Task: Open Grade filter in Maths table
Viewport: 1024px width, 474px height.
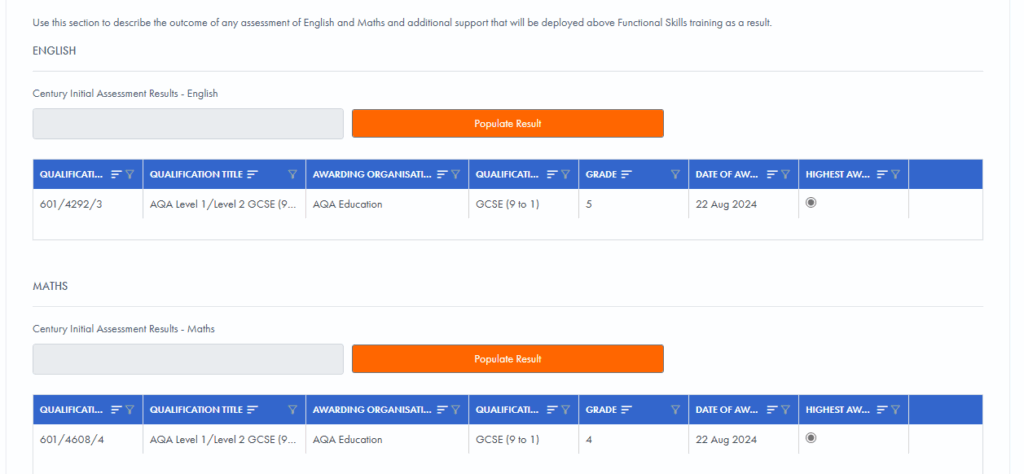Action: 675,409
